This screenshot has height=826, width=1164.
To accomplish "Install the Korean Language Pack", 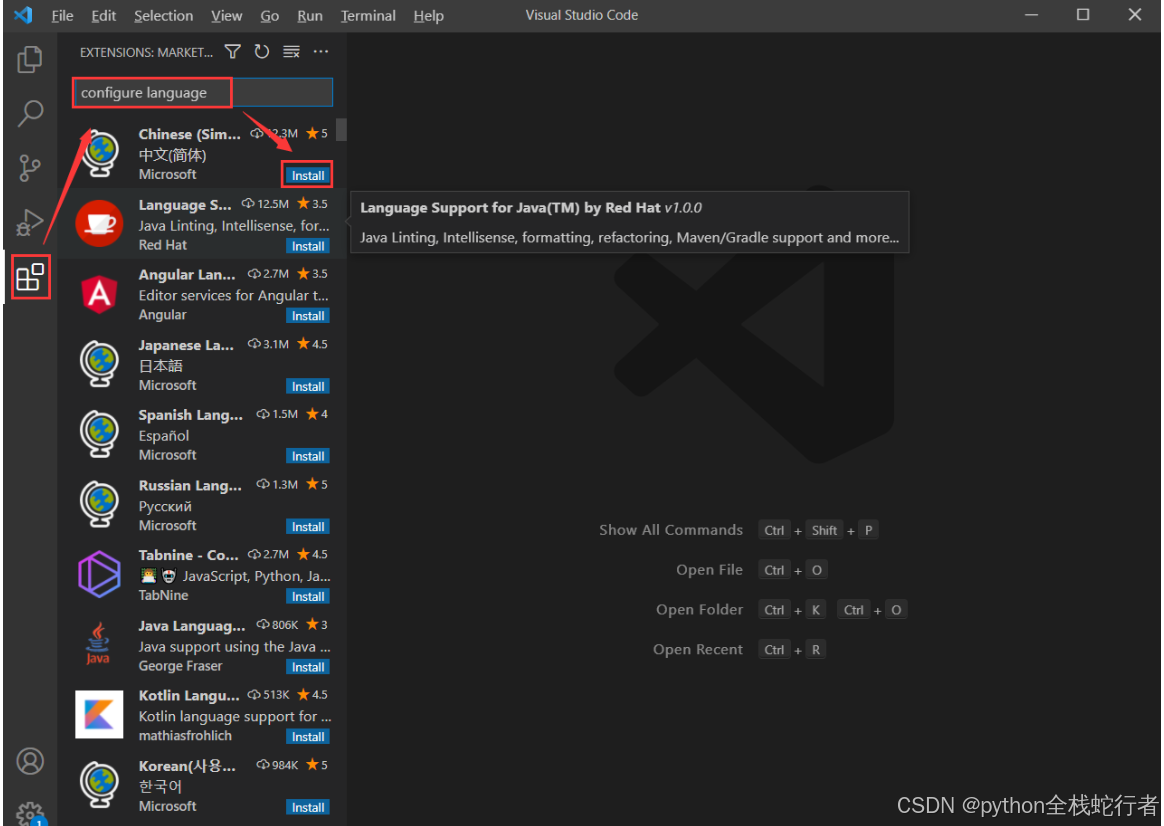I will [x=307, y=807].
